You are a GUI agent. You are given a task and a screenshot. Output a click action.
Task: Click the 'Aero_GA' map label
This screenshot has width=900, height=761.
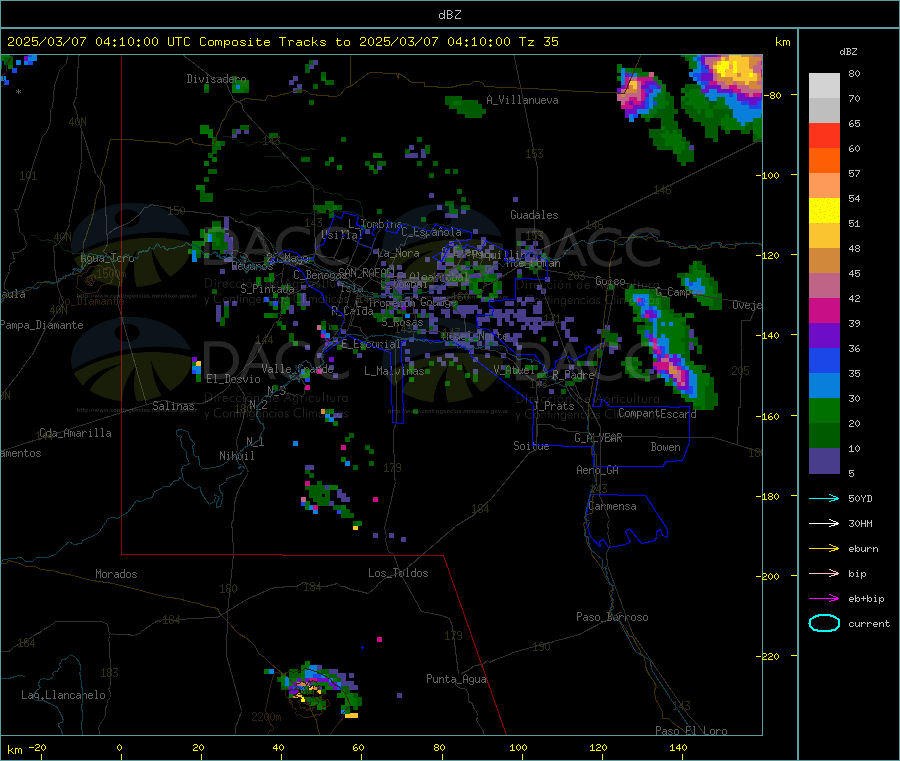[x=598, y=470]
